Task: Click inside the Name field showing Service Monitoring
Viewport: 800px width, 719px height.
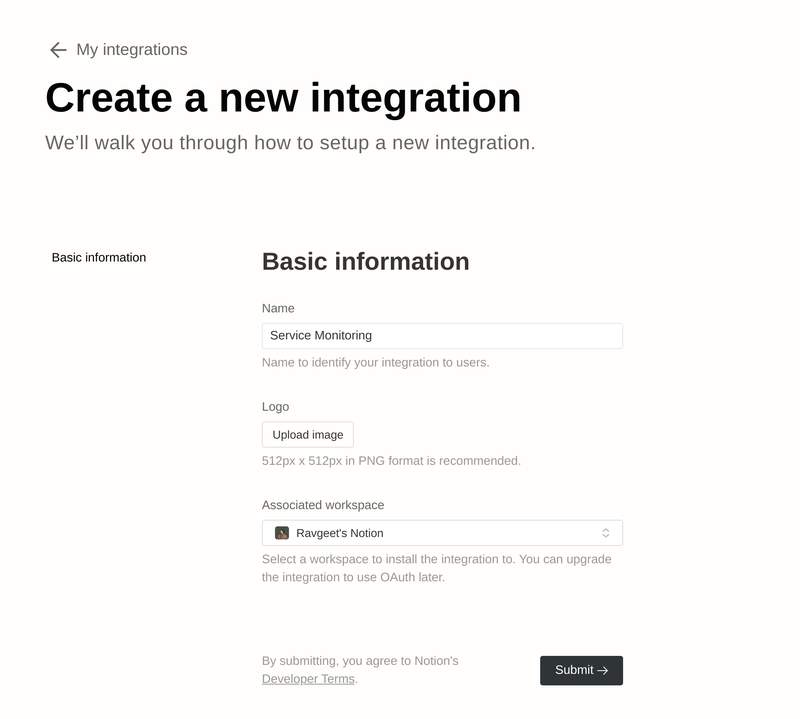Action: (443, 336)
